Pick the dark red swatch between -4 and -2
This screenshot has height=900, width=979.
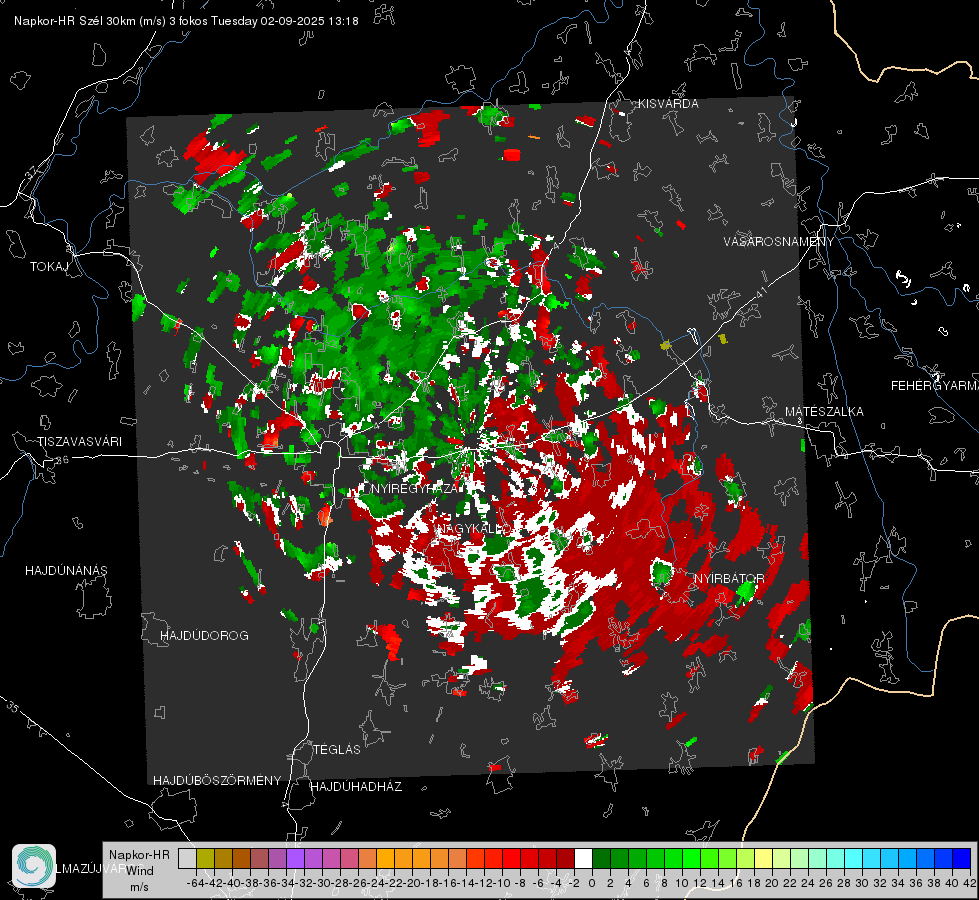tap(565, 859)
